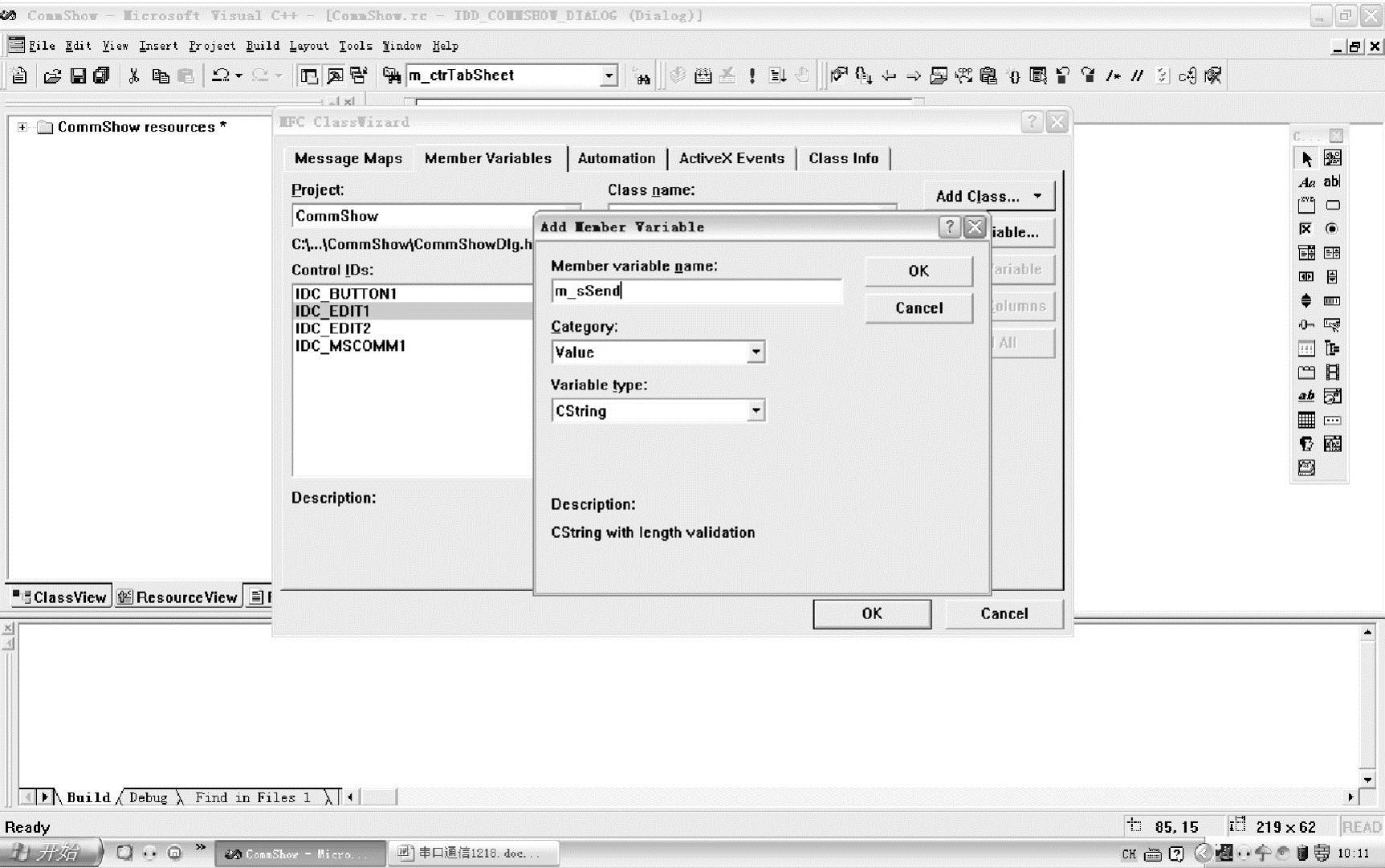Viewport: 1385px width, 868px height.
Task: Click the Member variable name field
Action: (x=697, y=291)
